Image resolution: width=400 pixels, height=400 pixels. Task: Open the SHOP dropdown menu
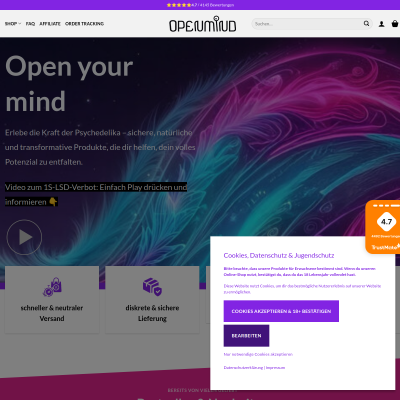(13, 24)
